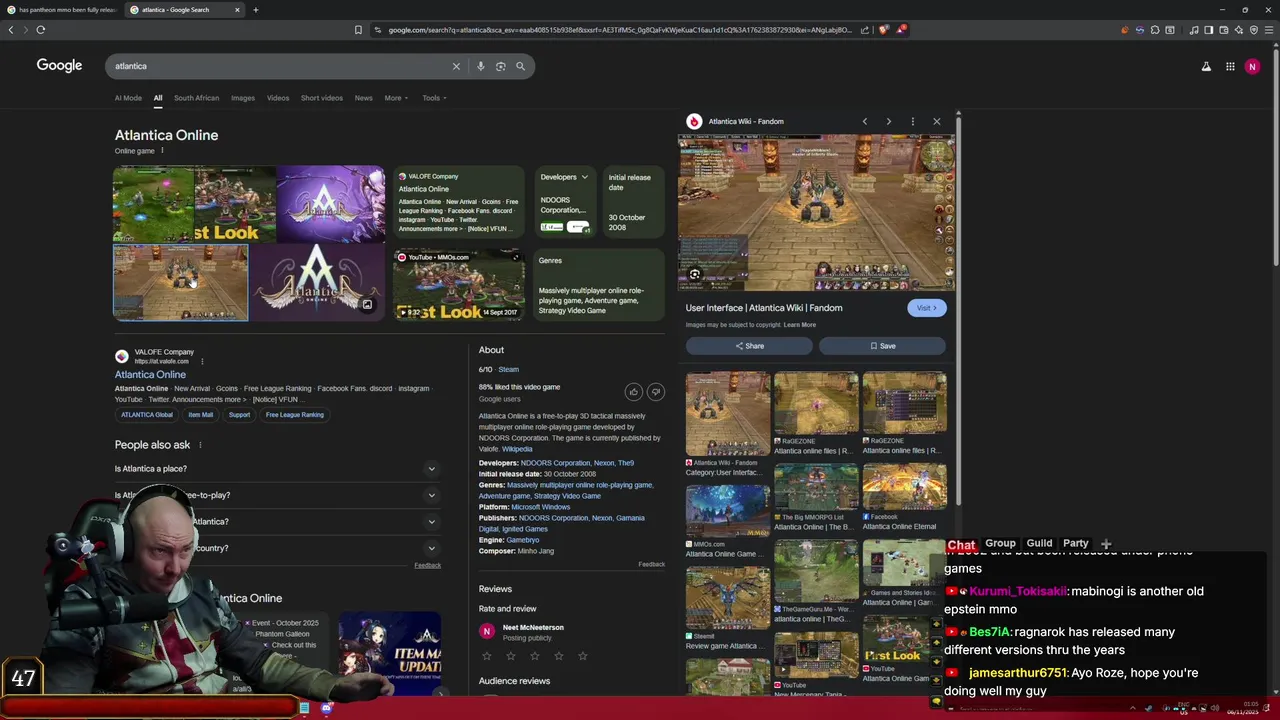The width and height of the screenshot is (1280, 720).
Task: Switch to AI Mode tab
Action: click(128, 98)
